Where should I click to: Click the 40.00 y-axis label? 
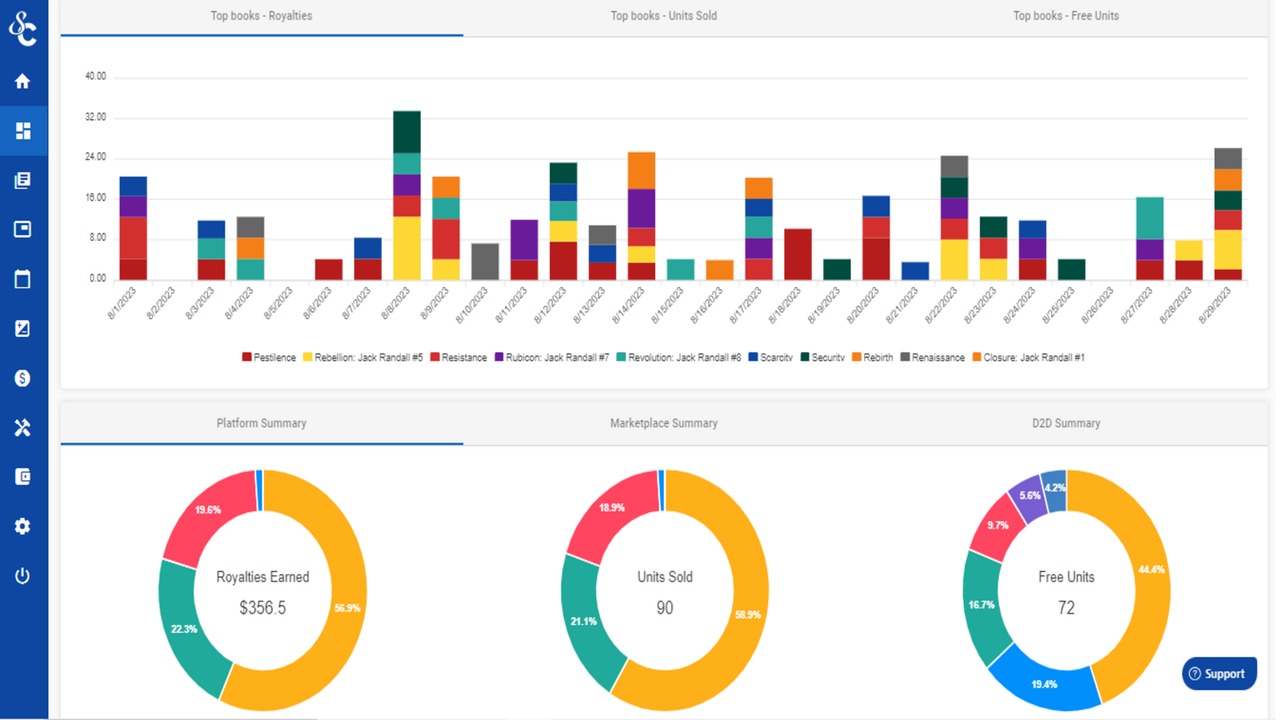[95, 77]
